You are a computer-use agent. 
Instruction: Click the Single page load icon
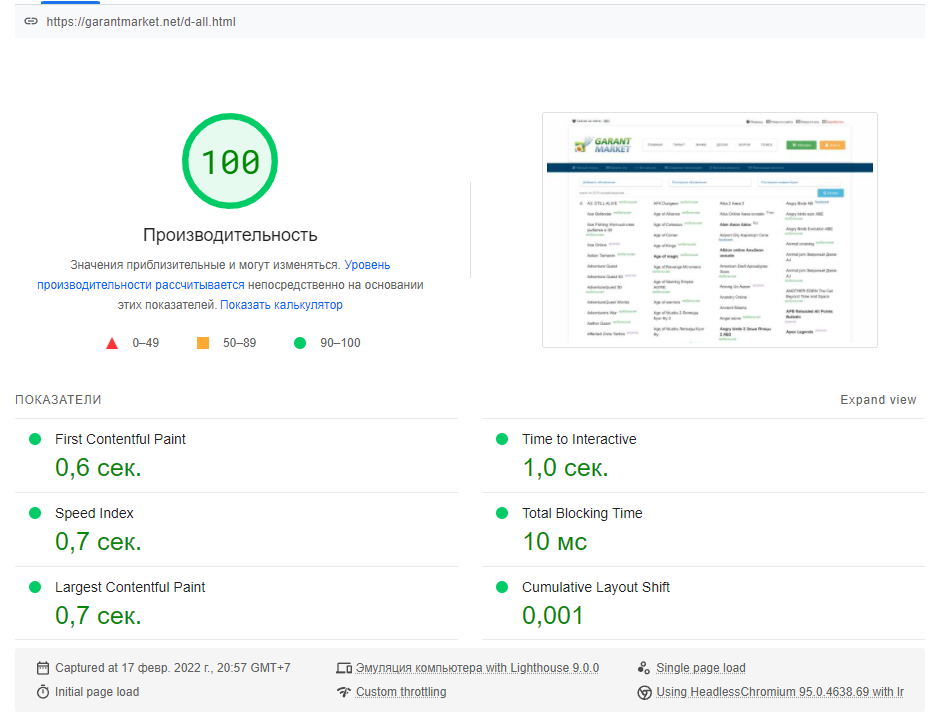click(644, 668)
